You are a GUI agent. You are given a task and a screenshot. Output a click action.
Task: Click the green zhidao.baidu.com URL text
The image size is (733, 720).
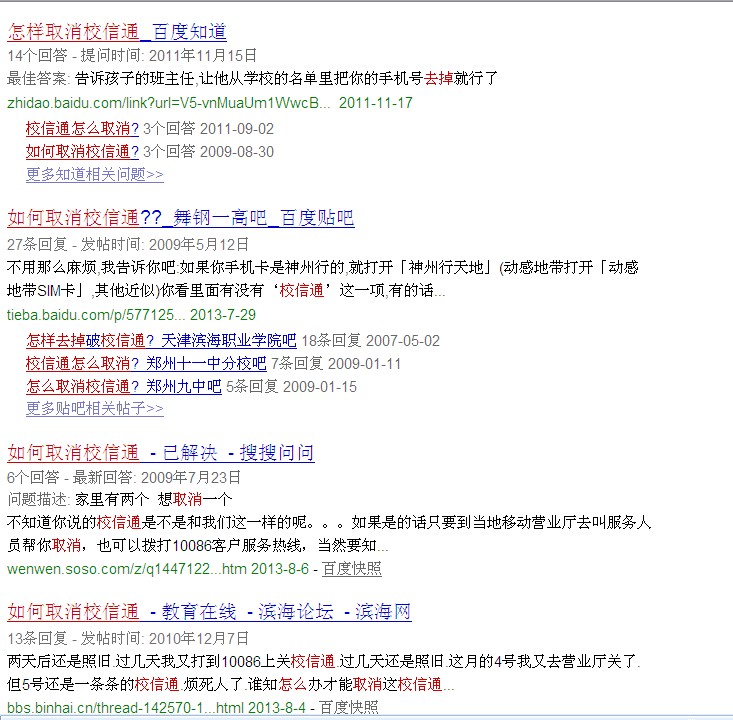(168, 103)
